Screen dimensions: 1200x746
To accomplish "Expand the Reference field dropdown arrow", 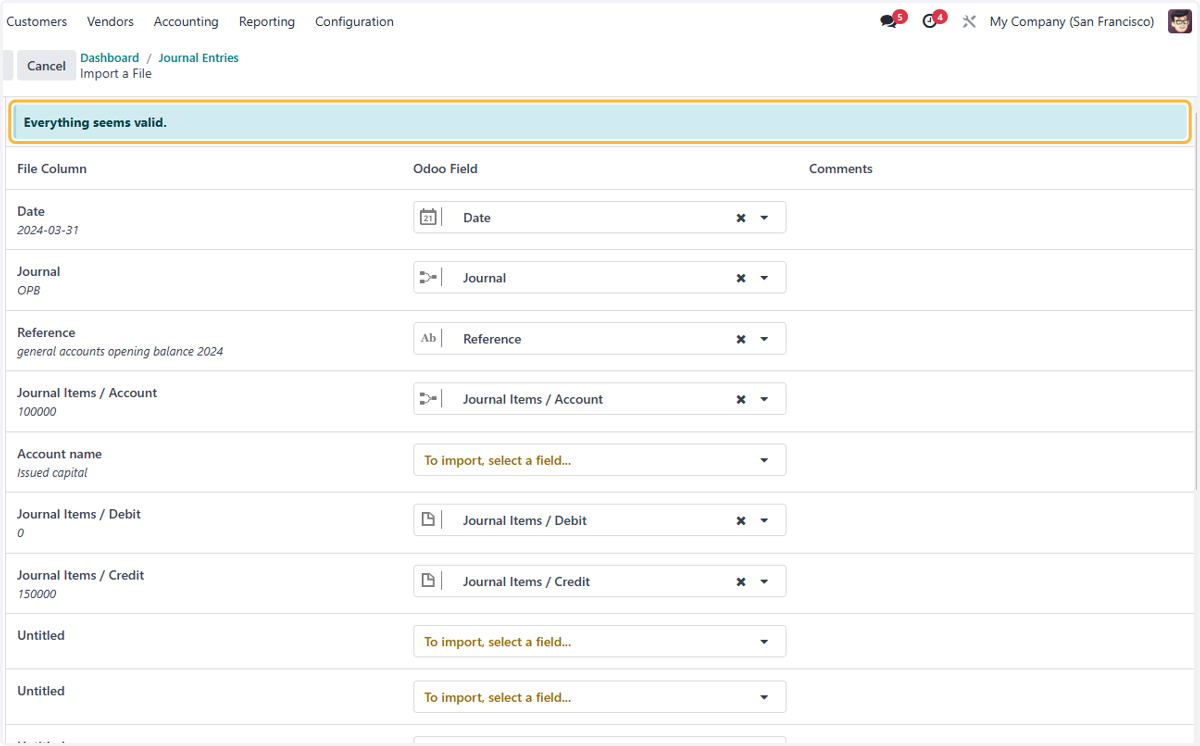I will pyautogui.click(x=764, y=339).
